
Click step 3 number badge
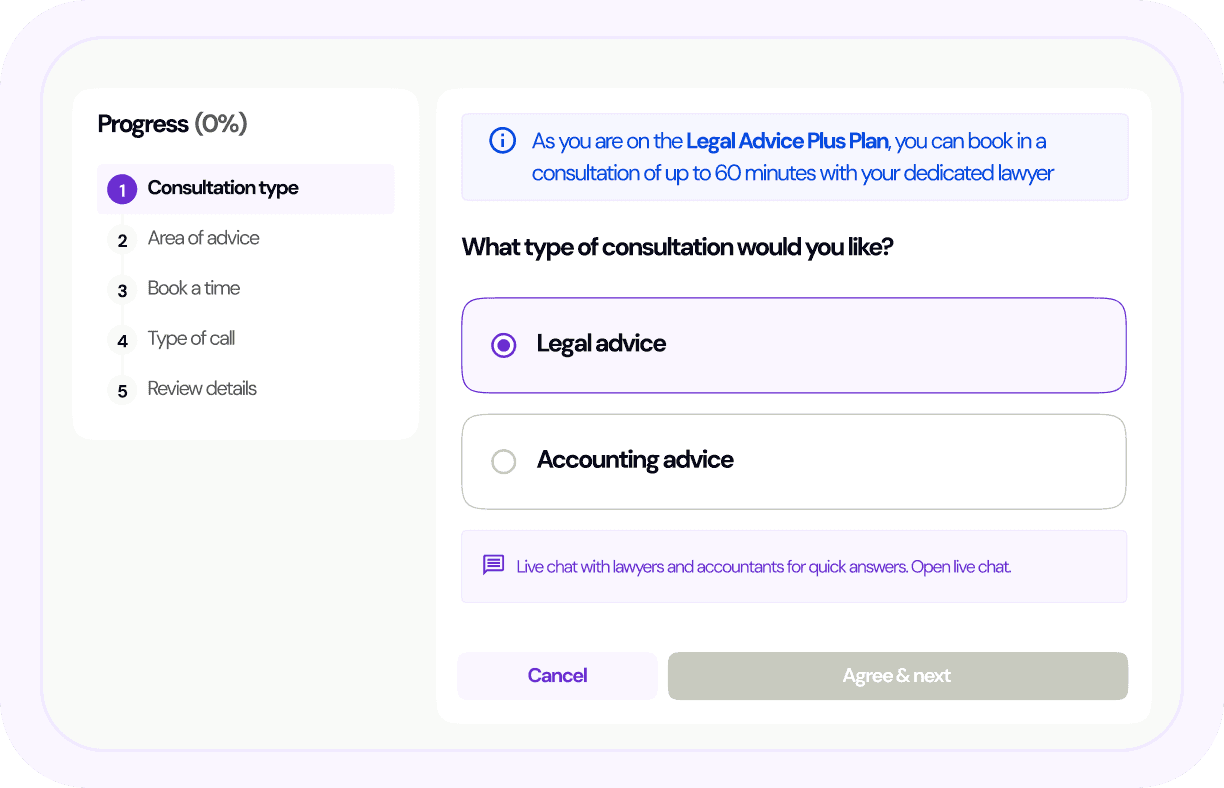(122, 290)
